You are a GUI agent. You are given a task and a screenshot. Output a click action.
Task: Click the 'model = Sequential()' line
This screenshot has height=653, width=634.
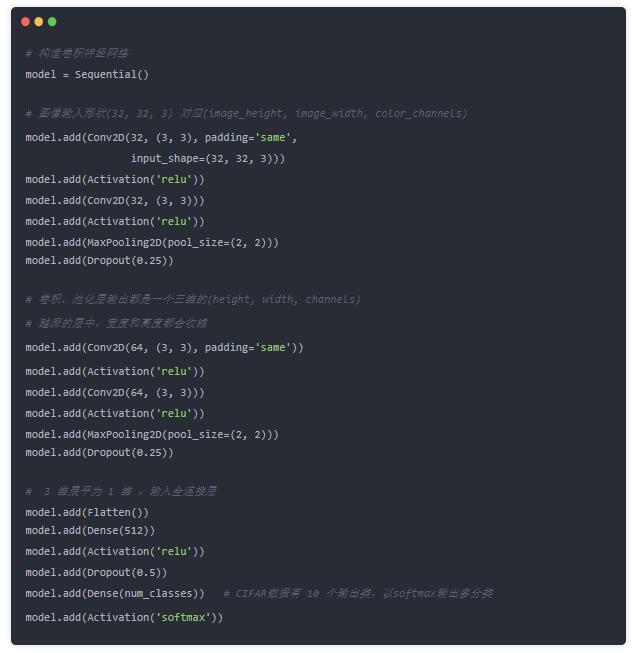coord(87,75)
